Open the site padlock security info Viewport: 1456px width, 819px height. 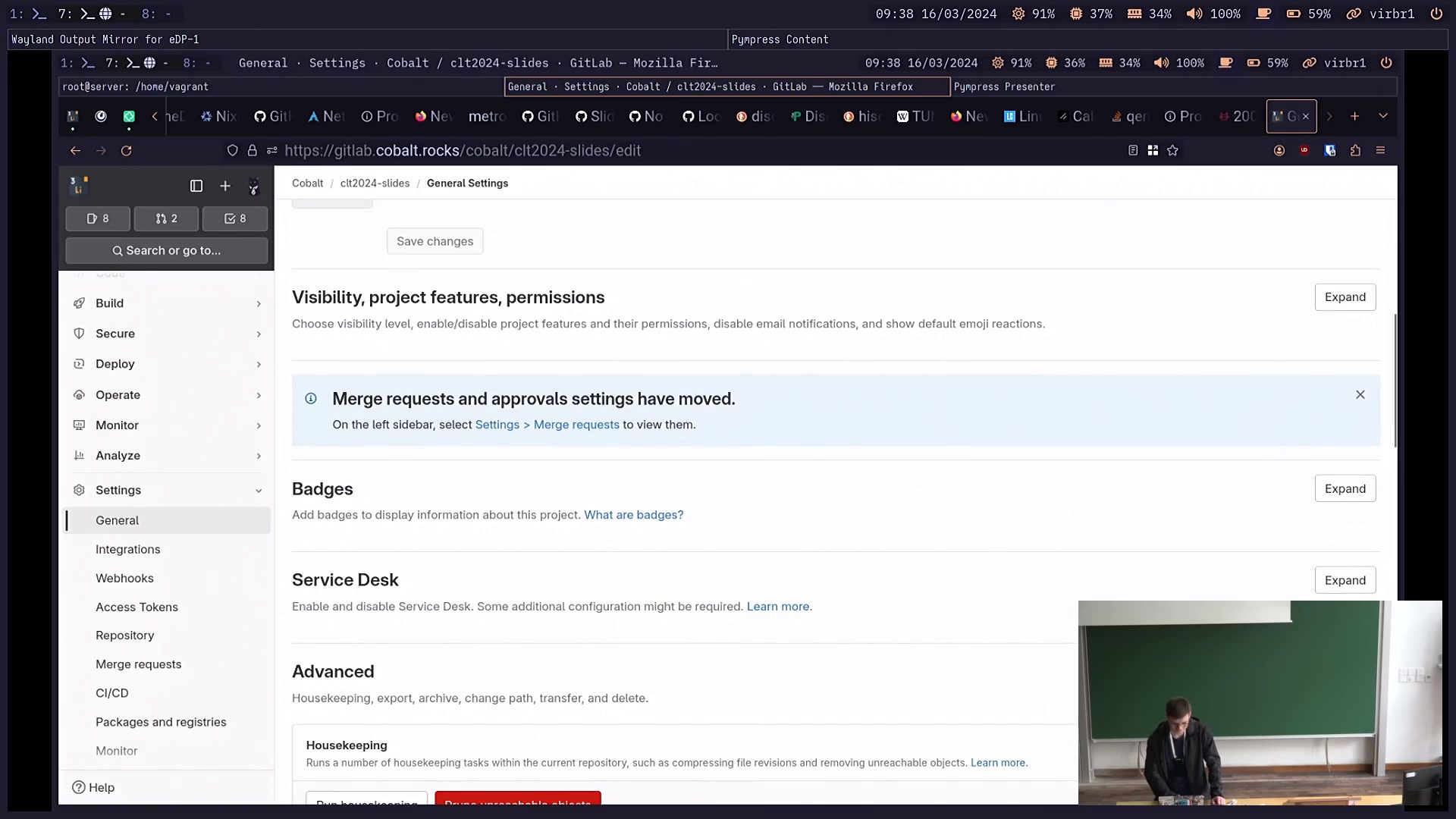[x=253, y=151]
